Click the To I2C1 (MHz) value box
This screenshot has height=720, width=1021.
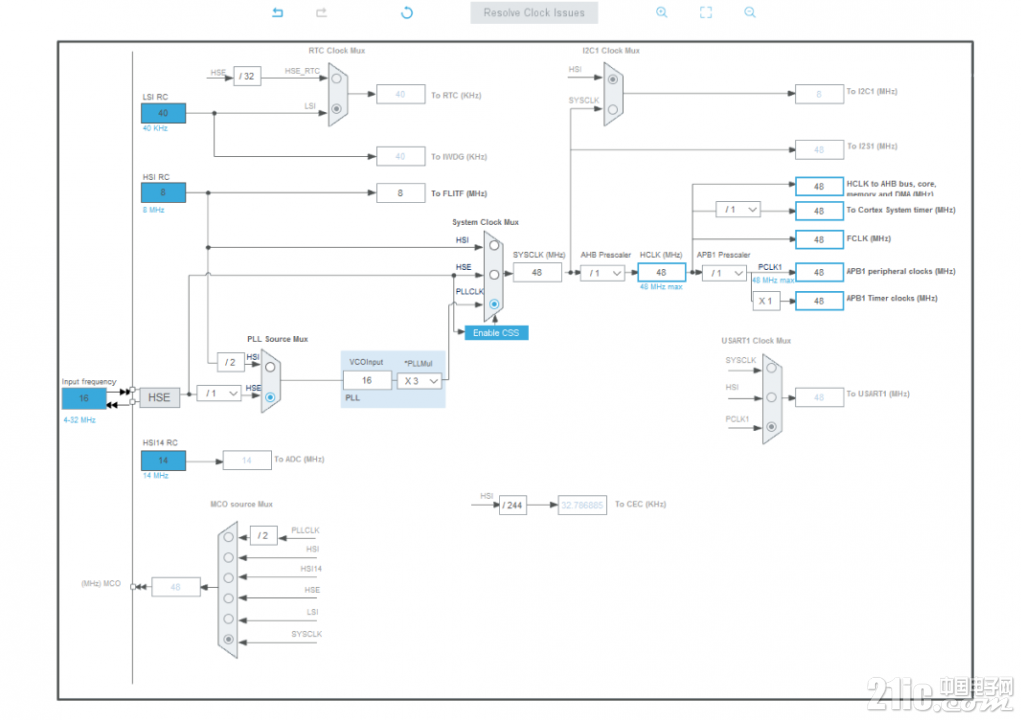(819, 94)
